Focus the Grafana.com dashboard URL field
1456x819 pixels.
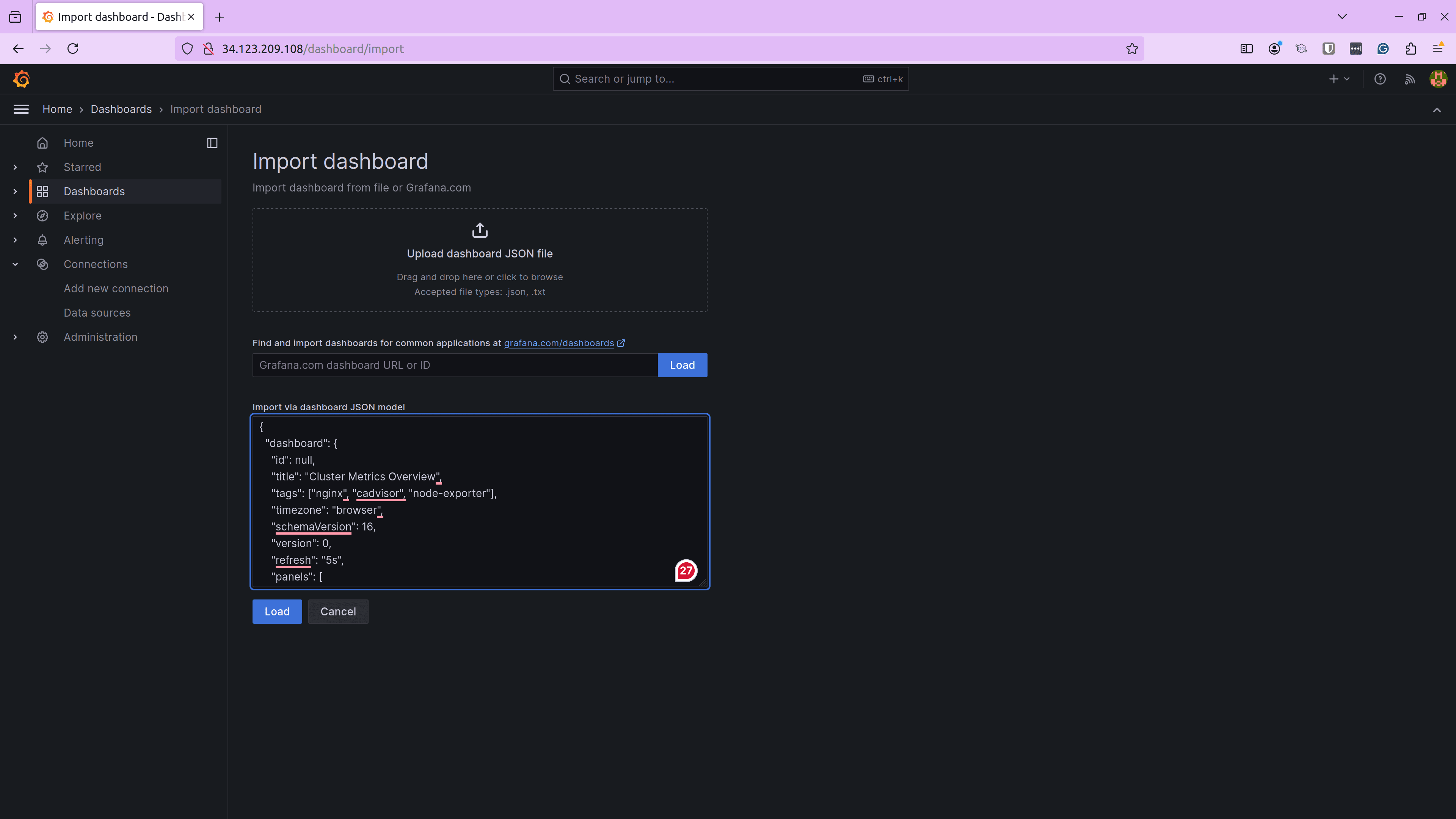[455, 365]
